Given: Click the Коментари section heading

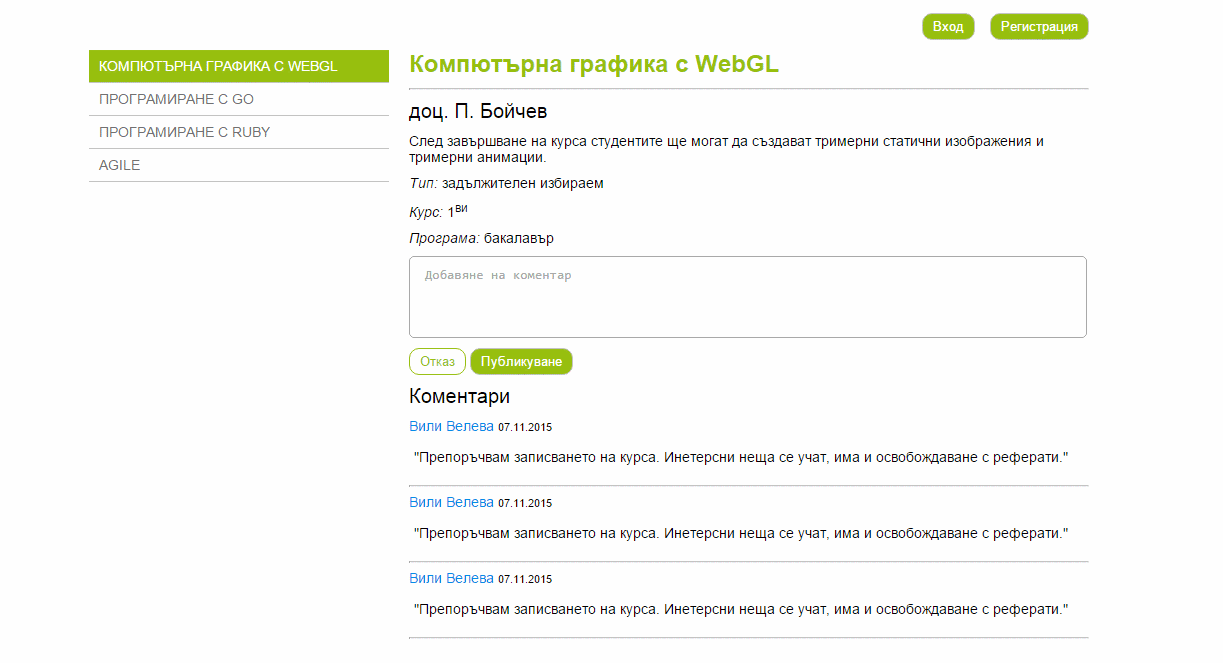Looking at the screenshot, I should 459,397.
